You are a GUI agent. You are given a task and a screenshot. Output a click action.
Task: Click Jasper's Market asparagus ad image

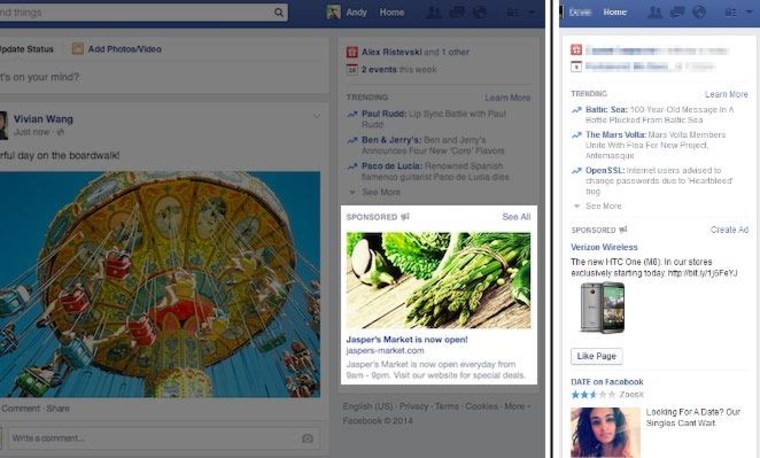438,281
